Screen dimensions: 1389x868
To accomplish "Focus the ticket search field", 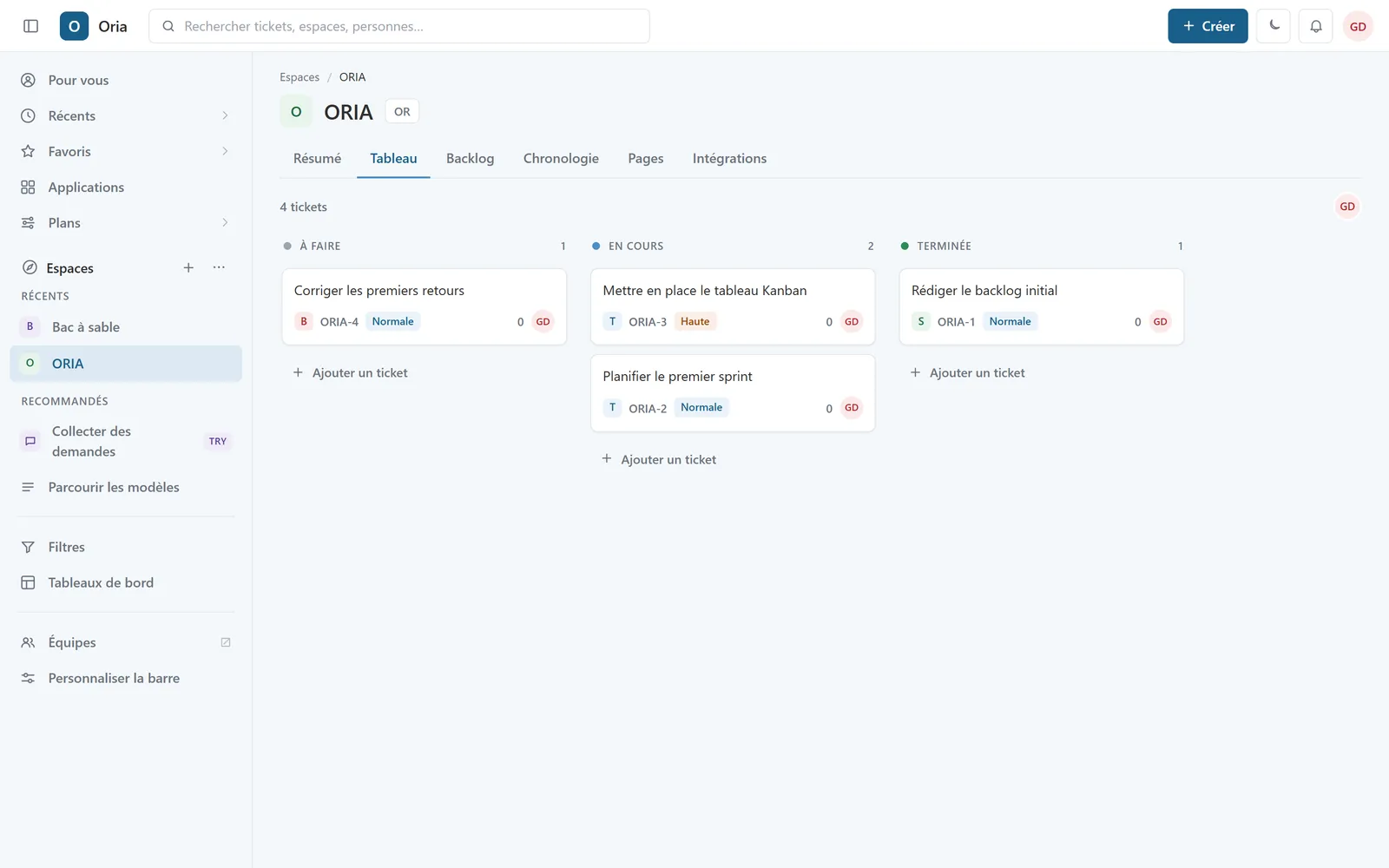I will click(x=399, y=26).
